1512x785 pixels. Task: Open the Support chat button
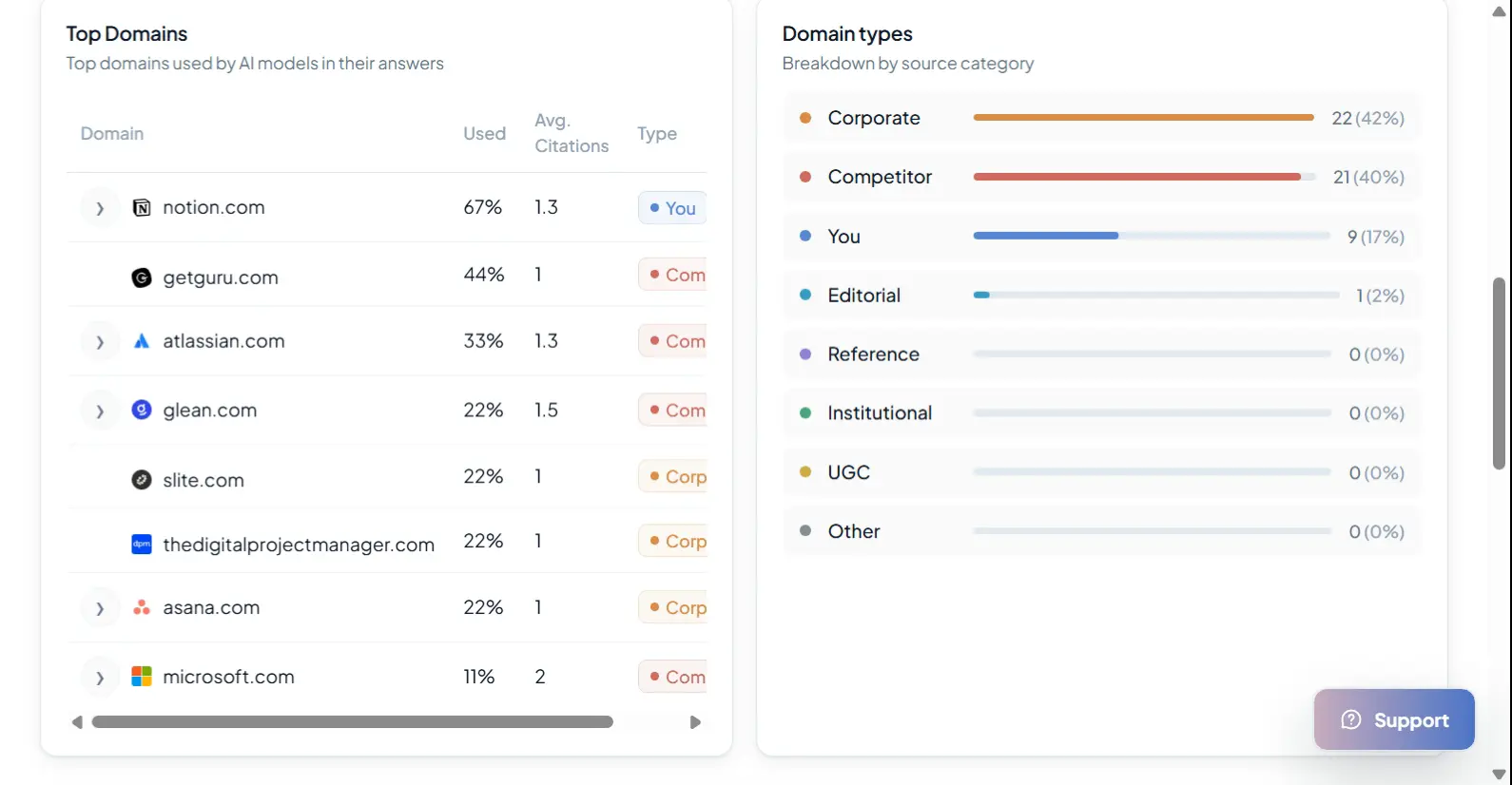click(1394, 719)
